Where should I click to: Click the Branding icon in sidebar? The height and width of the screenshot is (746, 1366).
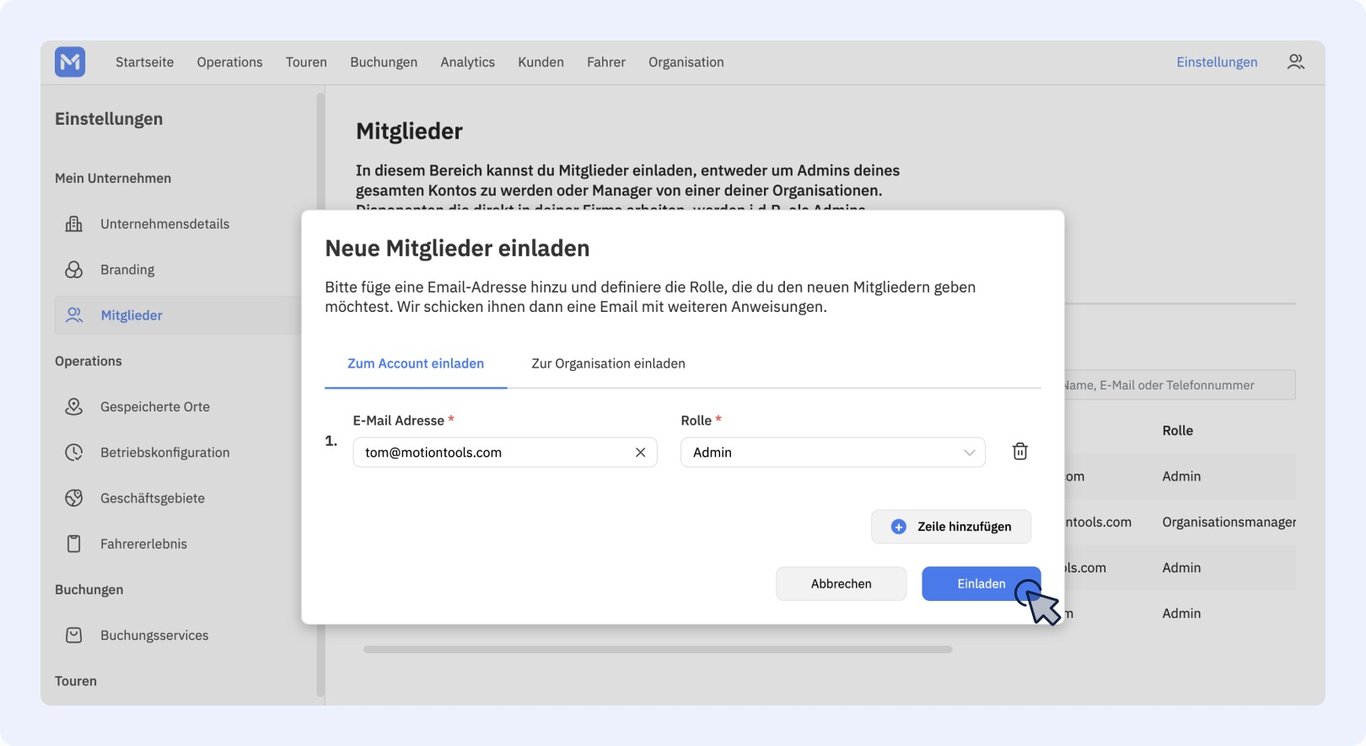[74, 270]
